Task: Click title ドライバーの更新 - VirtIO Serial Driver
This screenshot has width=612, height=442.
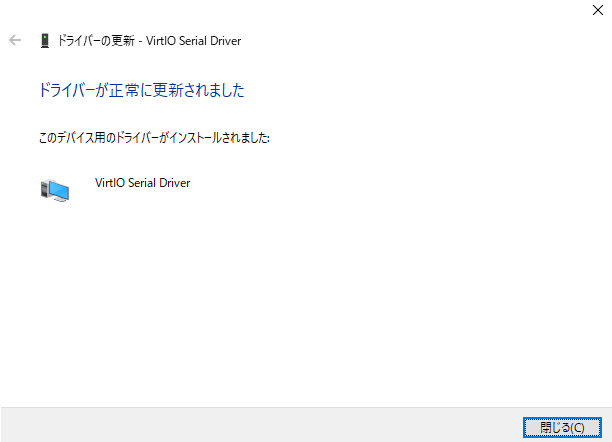Action: click(x=149, y=41)
